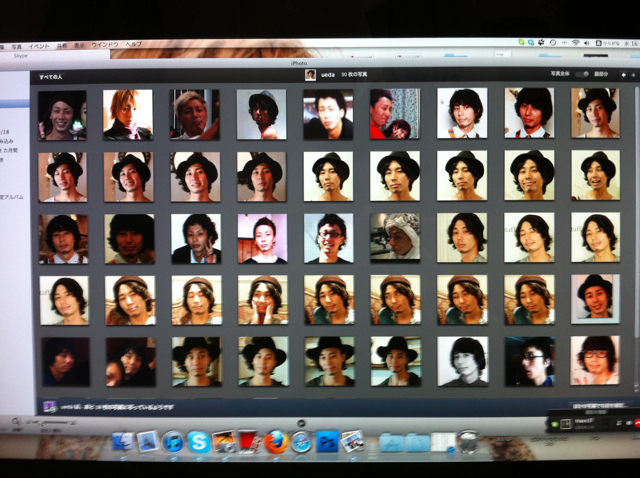Select the hands-on-cheeks photo in fourth row

263,300
